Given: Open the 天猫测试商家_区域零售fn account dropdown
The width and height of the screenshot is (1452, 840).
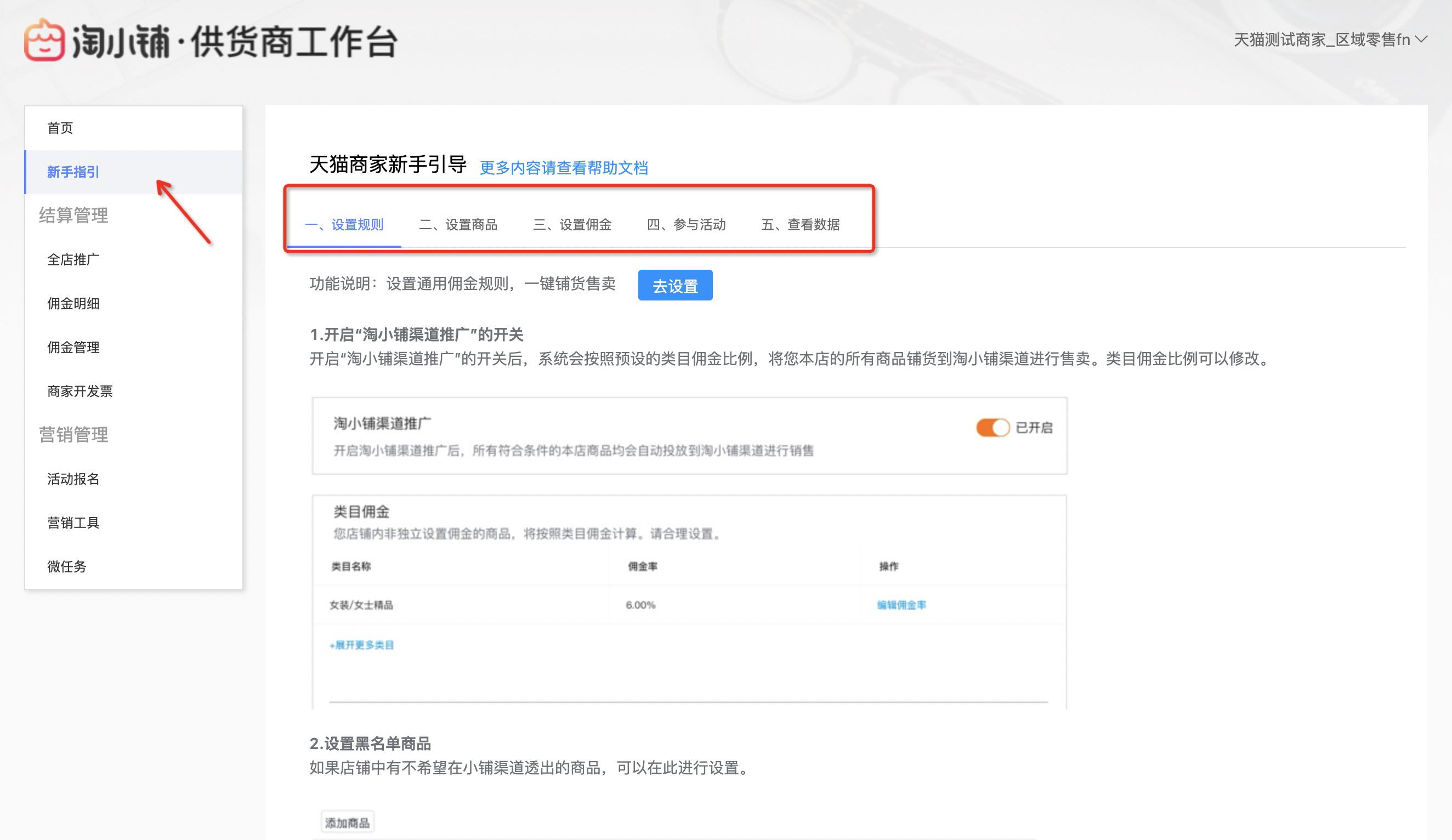Looking at the screenshot, I should (1330, 40).
